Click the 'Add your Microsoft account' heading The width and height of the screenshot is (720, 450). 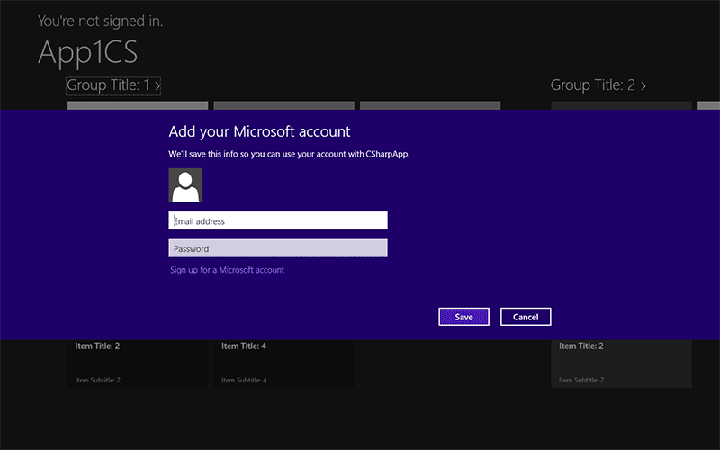coord(259,132)
